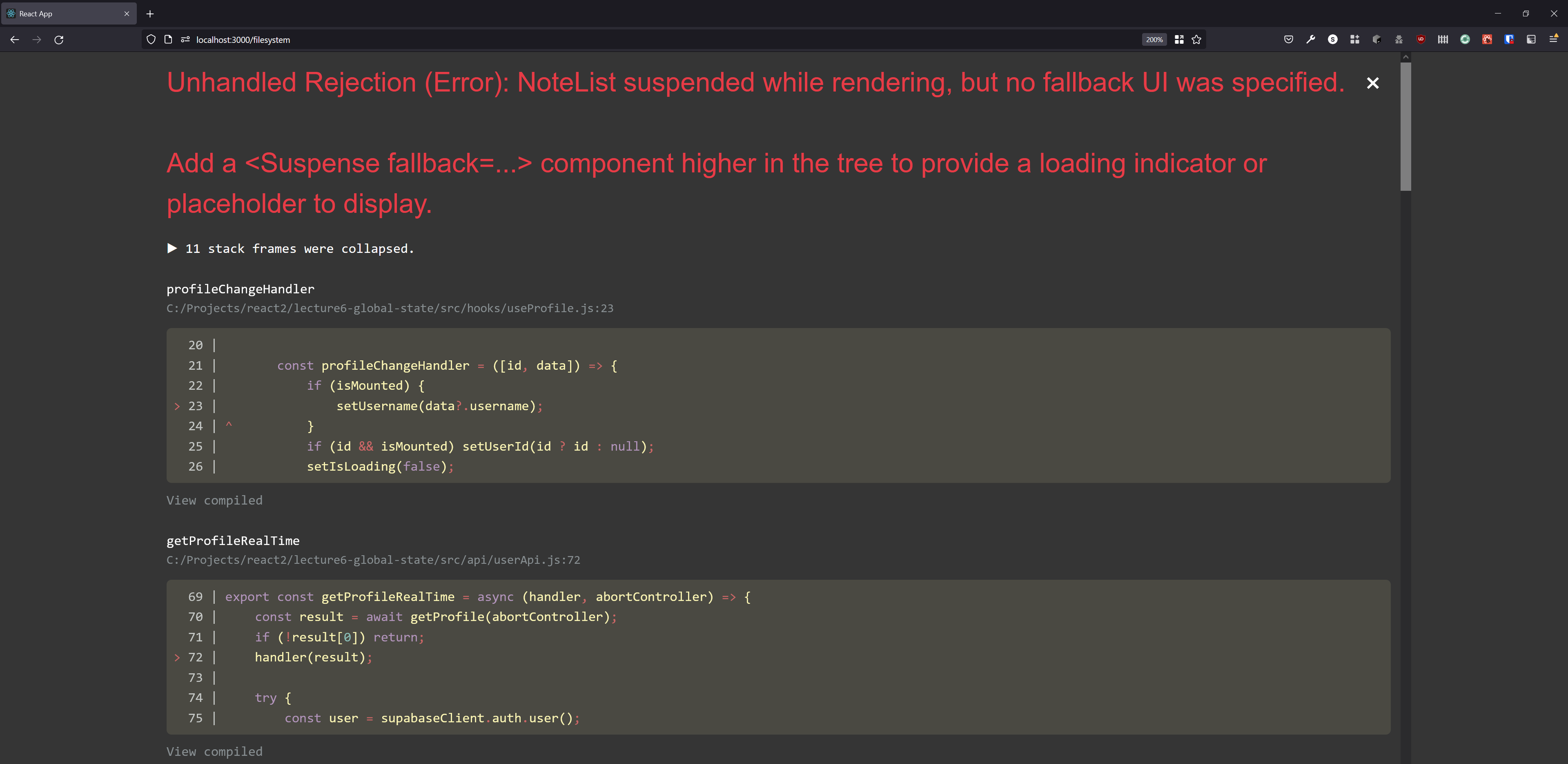This screenshot has height=764, width=1568.
Task: Reset the 200% zoom level badge
Action: (1154, 40)
